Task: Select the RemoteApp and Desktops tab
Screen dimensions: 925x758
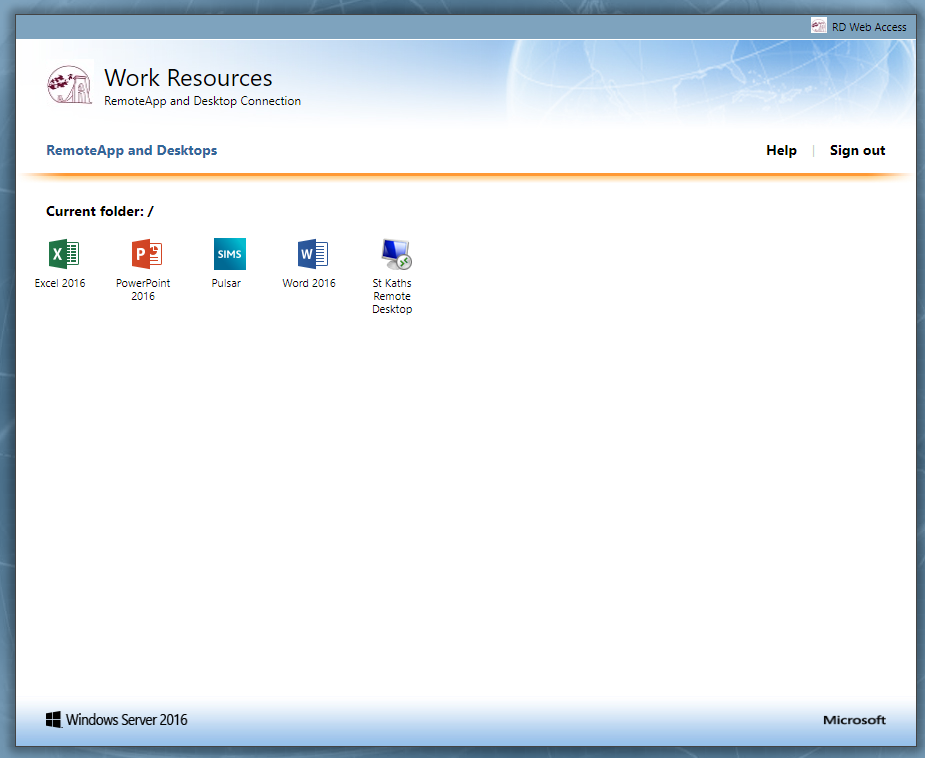Action: point(132,150)
